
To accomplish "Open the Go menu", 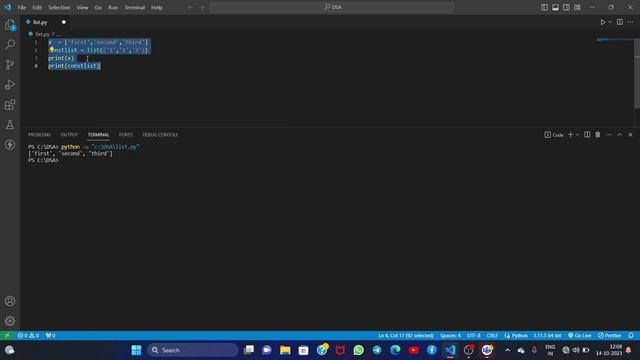I will (x=98, y=7).
